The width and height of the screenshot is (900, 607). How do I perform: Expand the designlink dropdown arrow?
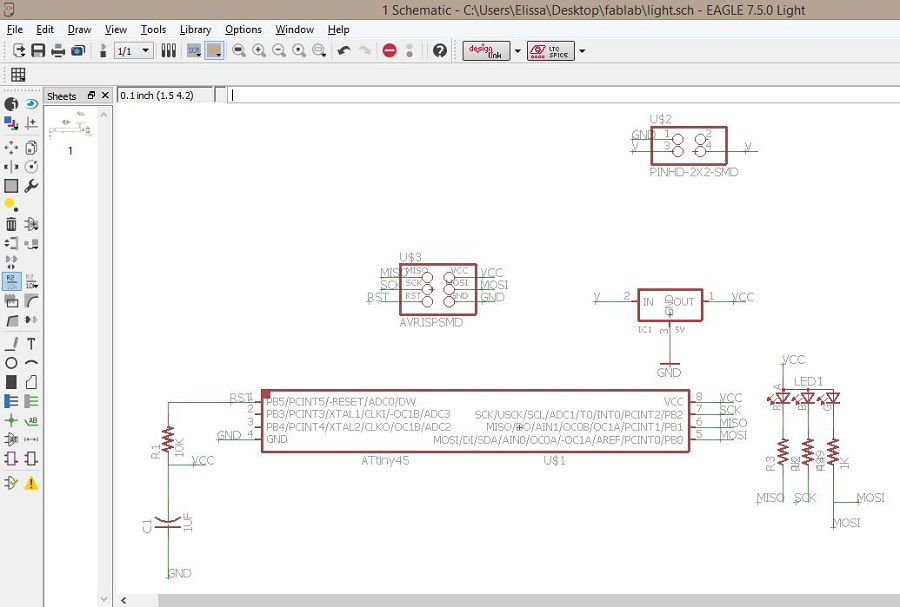point(517,50)
